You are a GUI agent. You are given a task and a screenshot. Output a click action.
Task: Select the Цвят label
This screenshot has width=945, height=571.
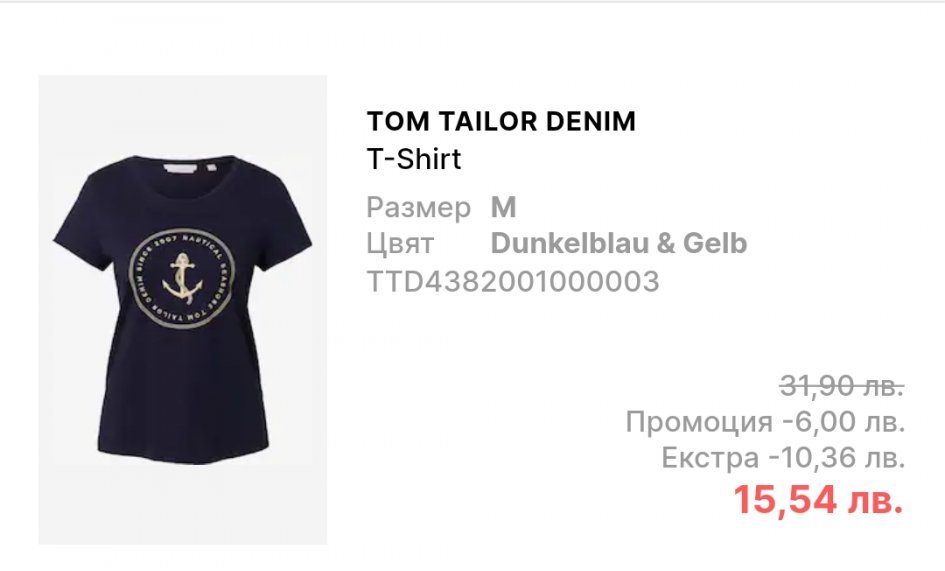coord(400,244)
